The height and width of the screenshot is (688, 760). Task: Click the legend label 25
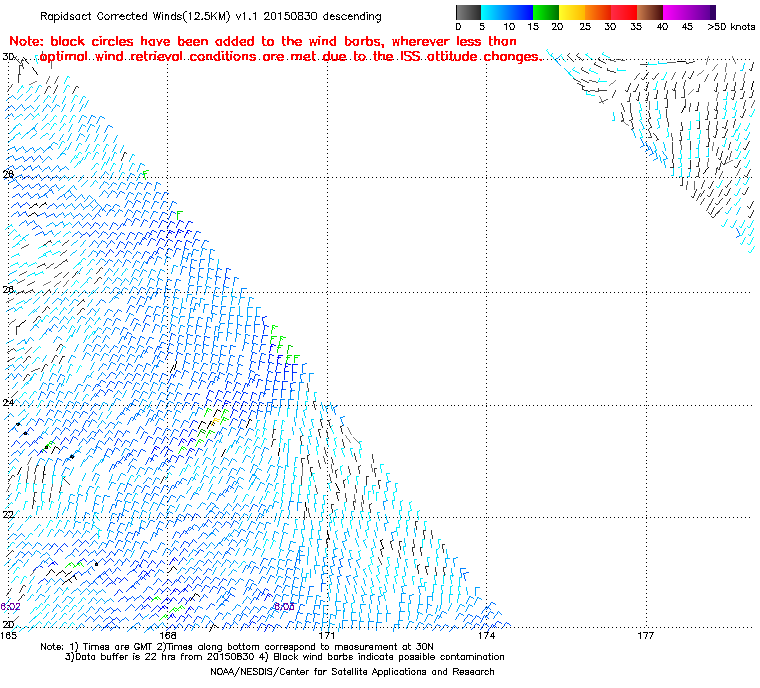[x=585, y=27]
